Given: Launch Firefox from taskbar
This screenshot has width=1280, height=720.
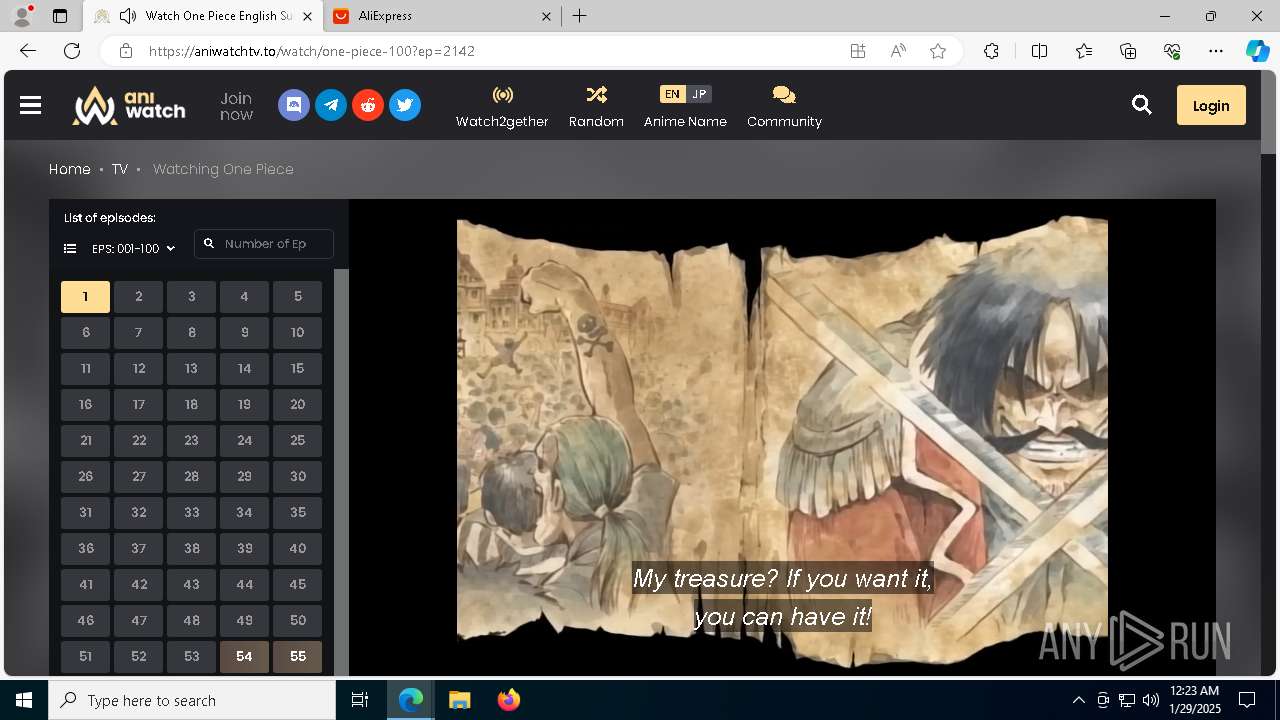Looking at the screenshot, I should [x=509, y=700].
